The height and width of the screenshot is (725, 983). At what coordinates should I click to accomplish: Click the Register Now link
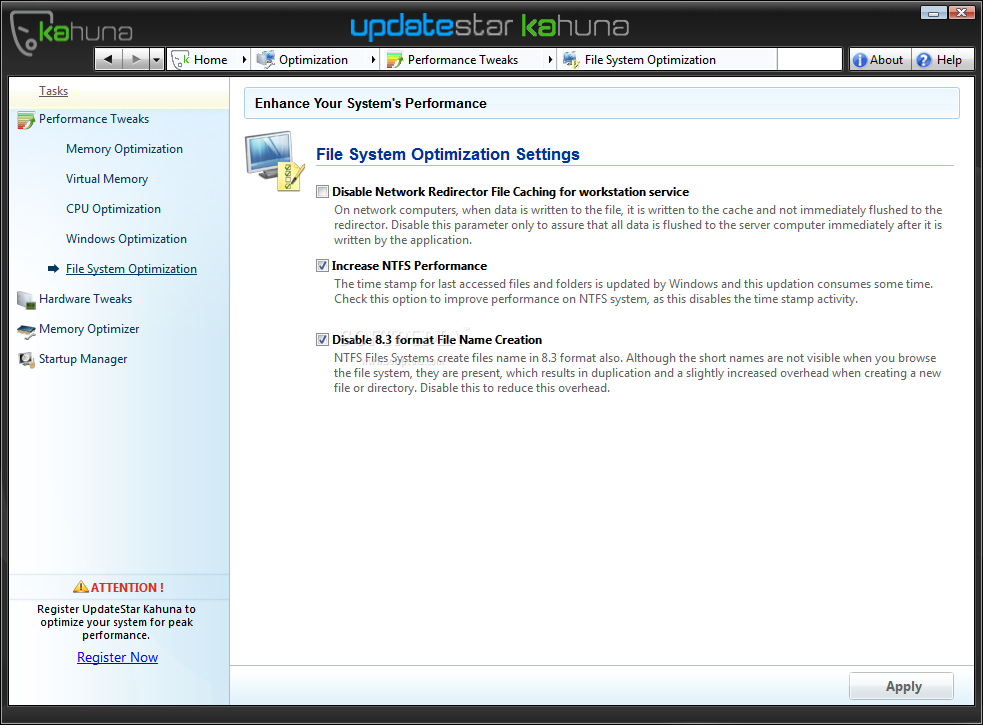point(117,657)
